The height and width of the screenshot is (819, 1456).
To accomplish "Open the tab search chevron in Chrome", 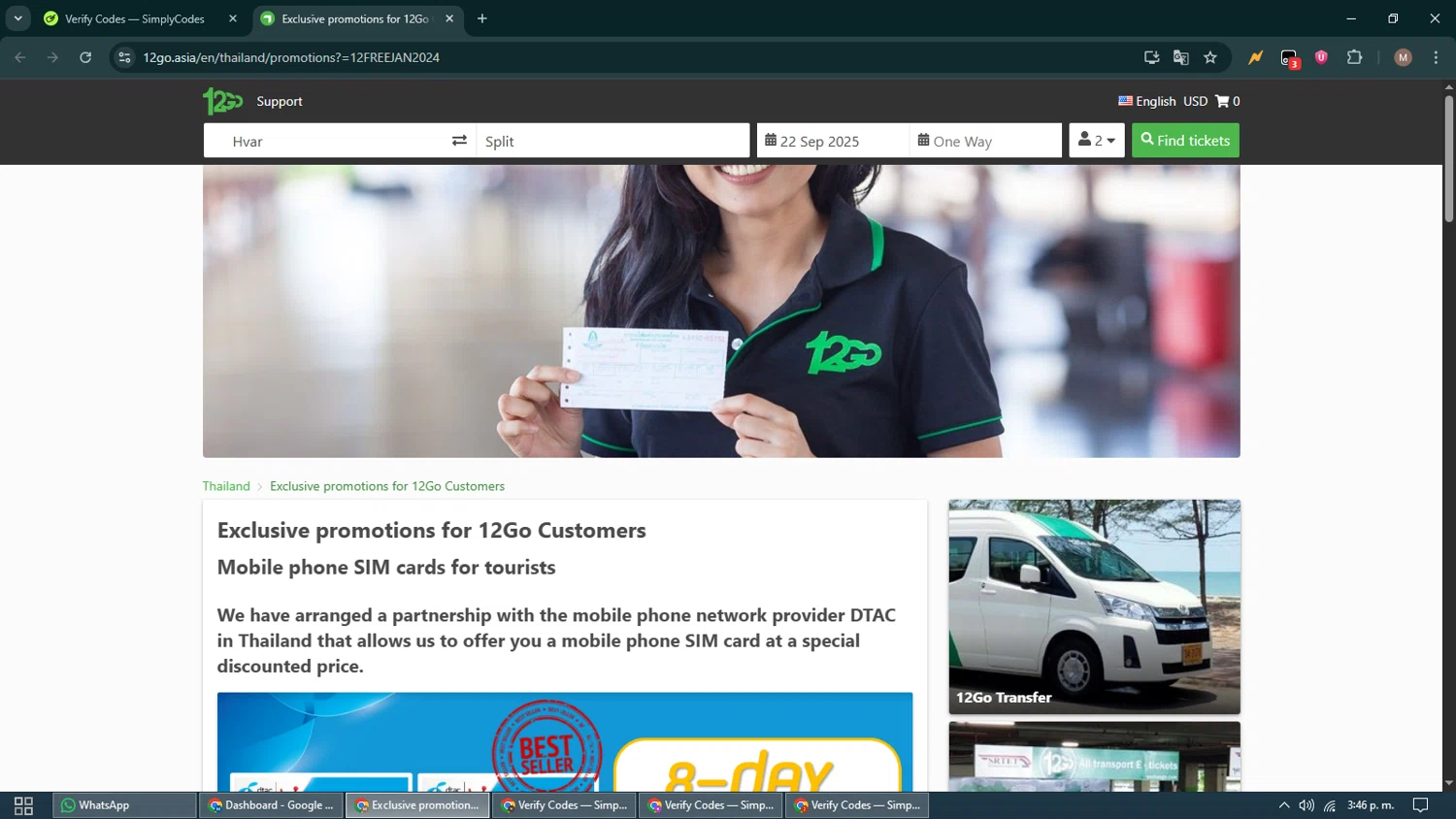I will pyautogui.click(x=17, y=18).
